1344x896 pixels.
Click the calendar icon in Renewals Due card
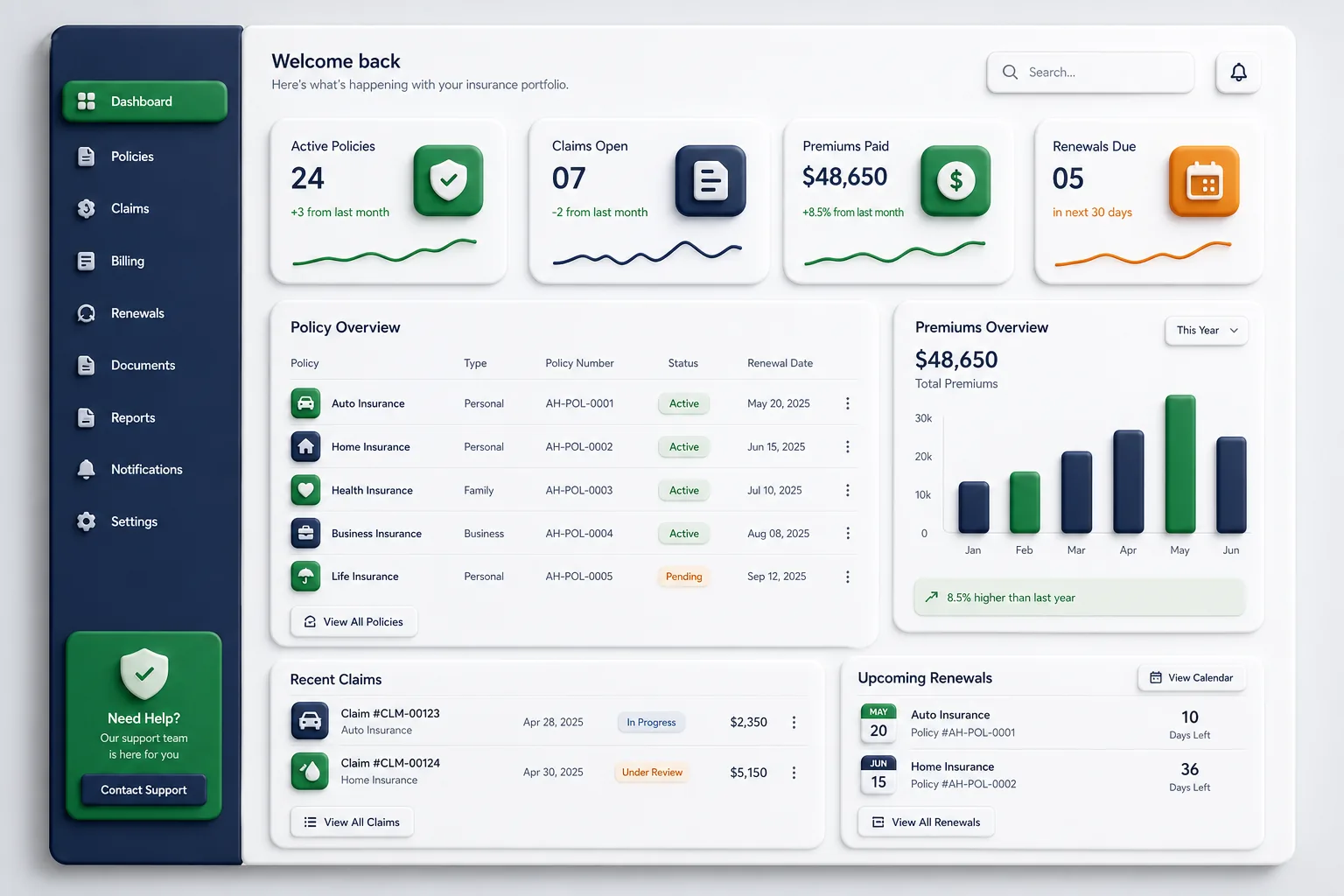[1204, 182]
